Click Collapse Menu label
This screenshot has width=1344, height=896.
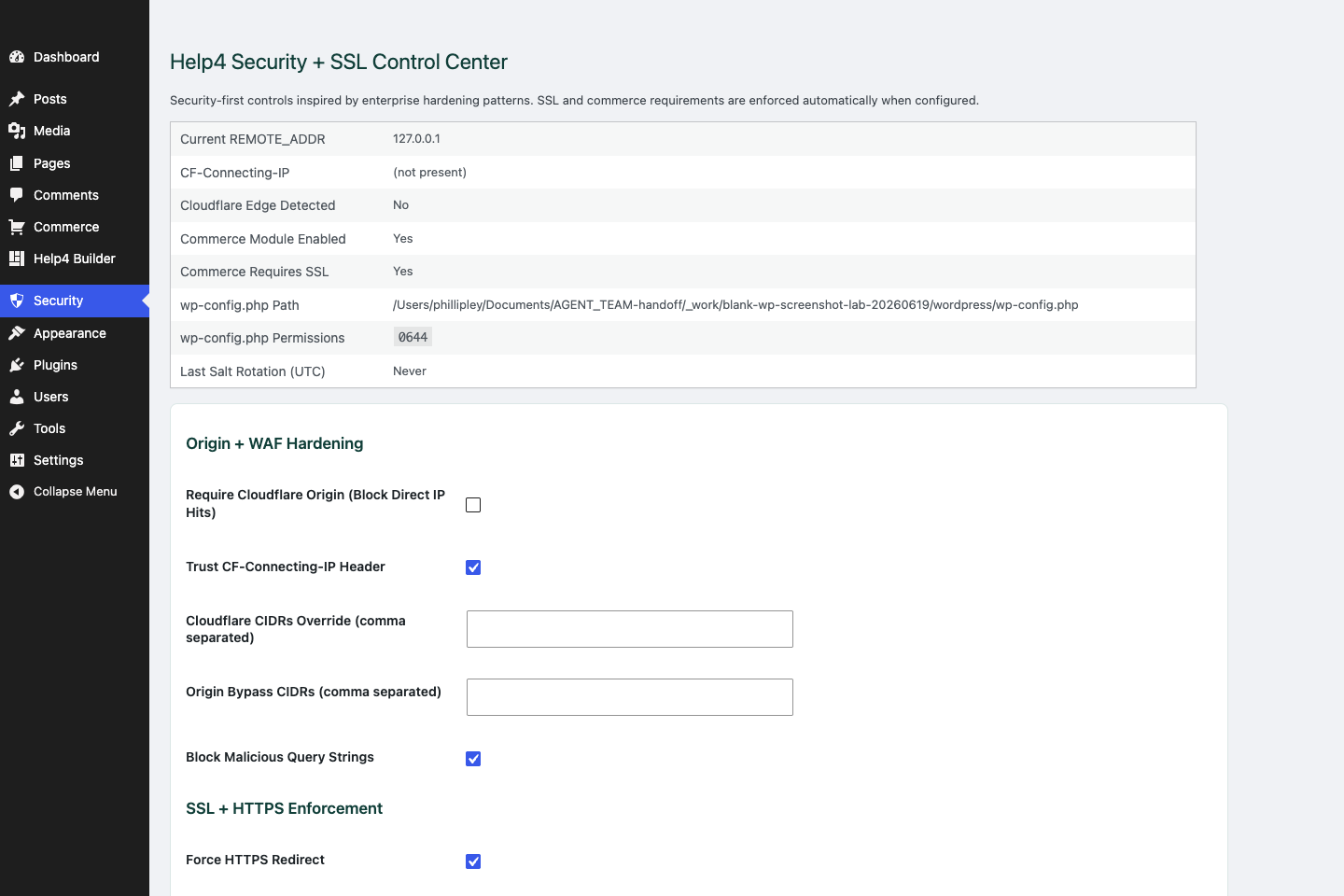coord(76,492)
